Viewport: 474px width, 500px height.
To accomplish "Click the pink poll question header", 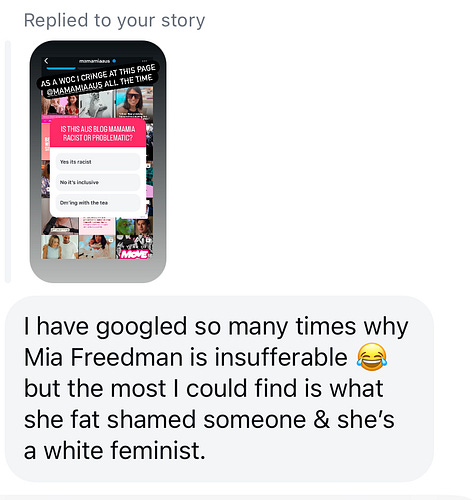I will 98,133.
